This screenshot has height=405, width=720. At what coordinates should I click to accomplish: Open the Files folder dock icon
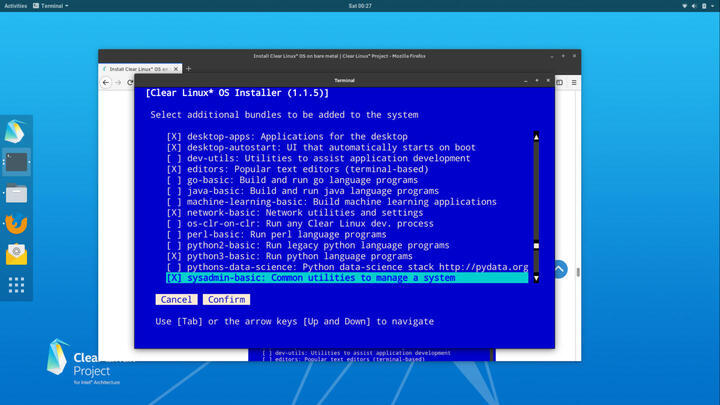point(17,193)
